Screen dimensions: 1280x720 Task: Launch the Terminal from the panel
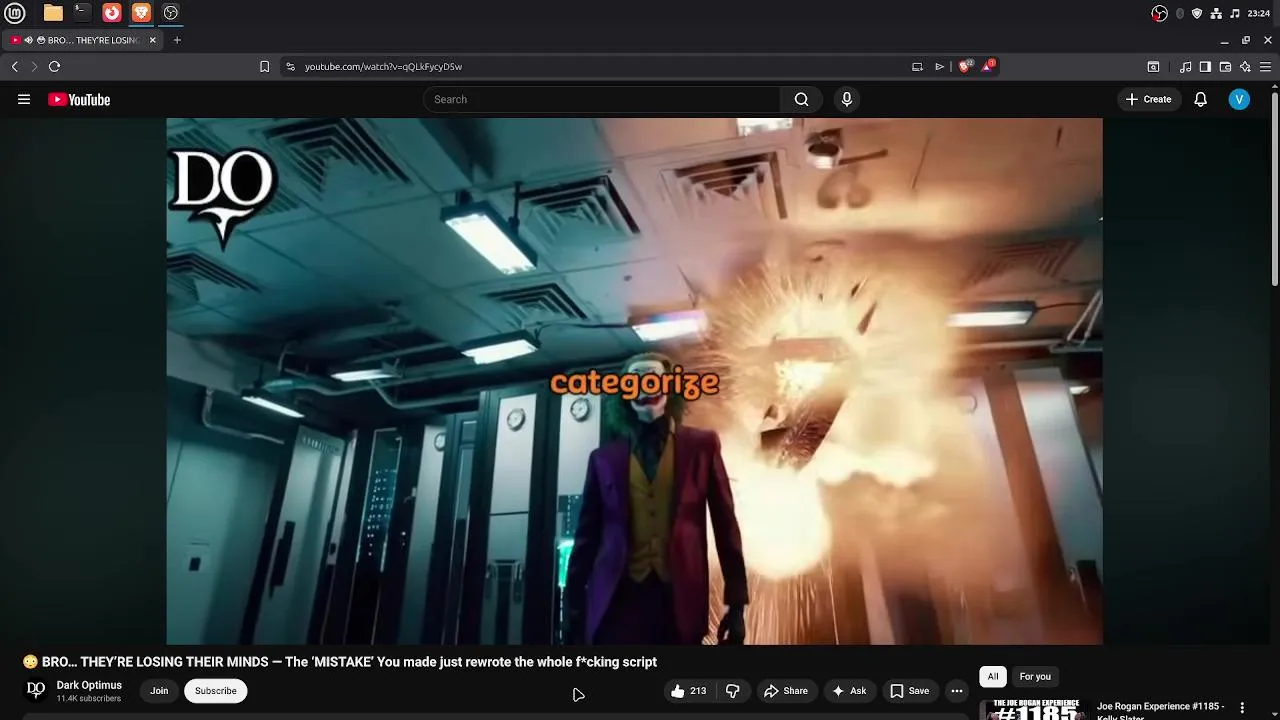click(82, 13)
